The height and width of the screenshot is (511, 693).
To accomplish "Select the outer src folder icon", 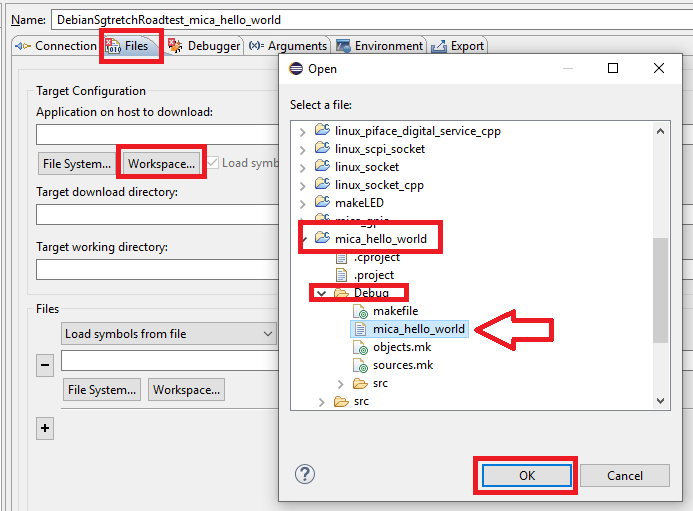I will click(x=341, y=401).
